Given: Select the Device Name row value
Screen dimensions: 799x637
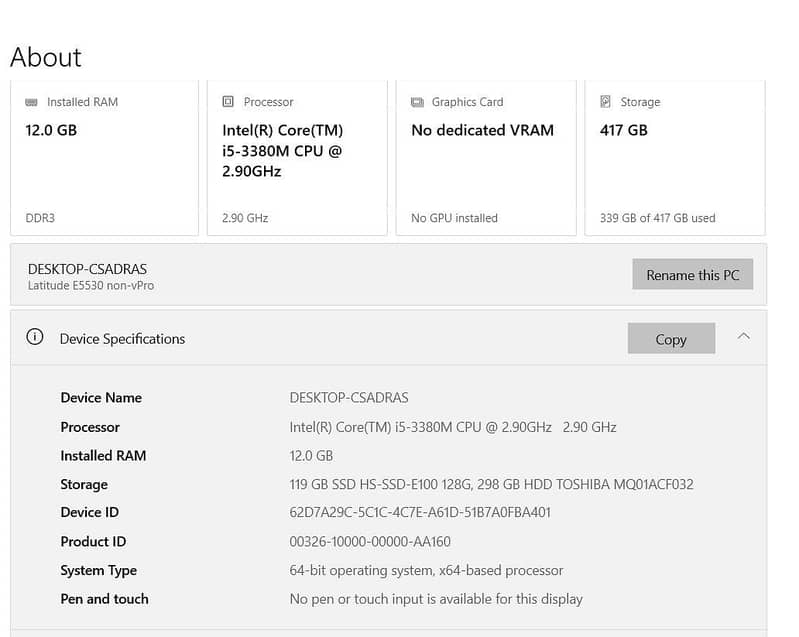Looking at the screenshot, I should [349, 397].
